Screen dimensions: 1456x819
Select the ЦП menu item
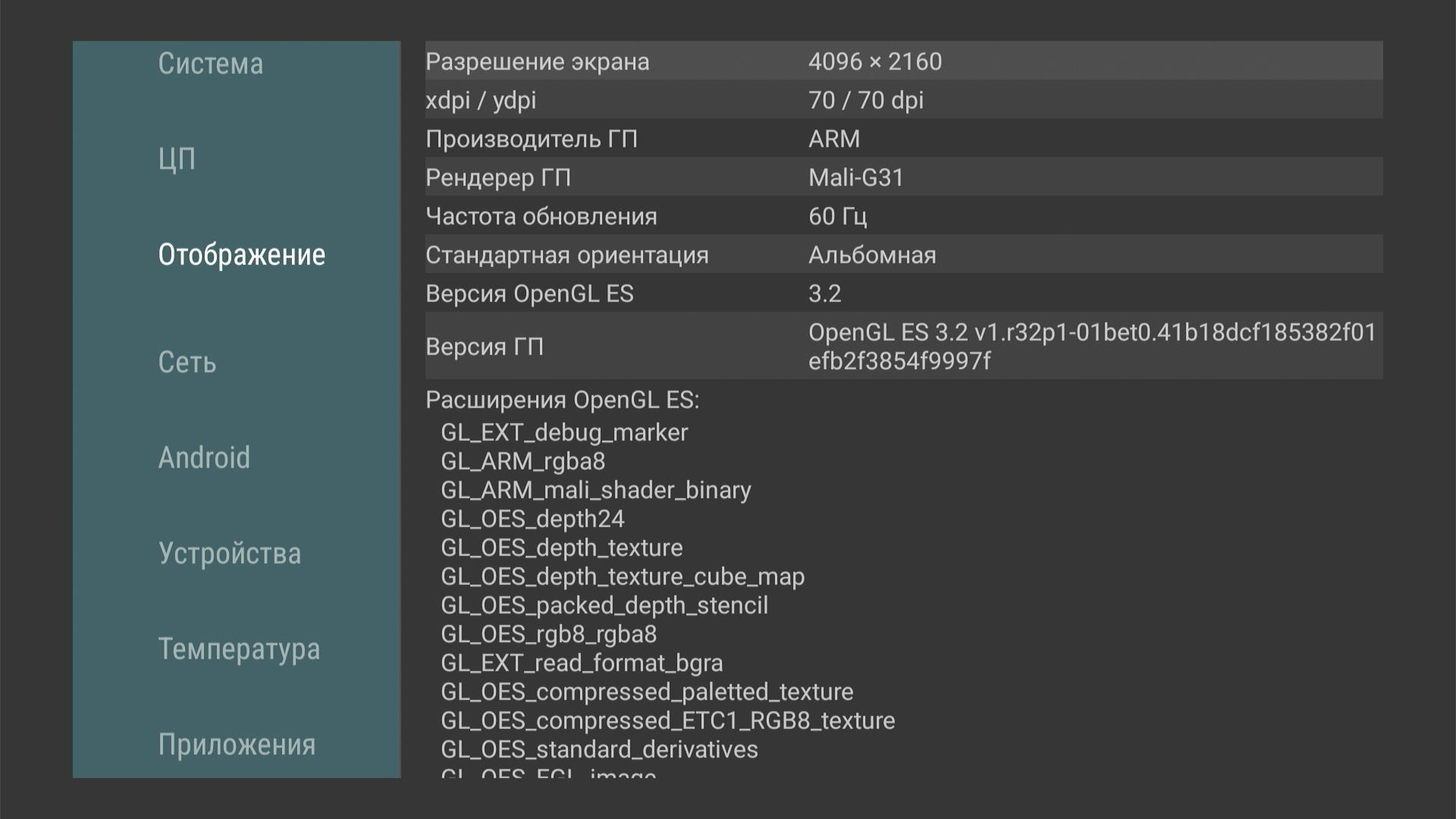177,159
